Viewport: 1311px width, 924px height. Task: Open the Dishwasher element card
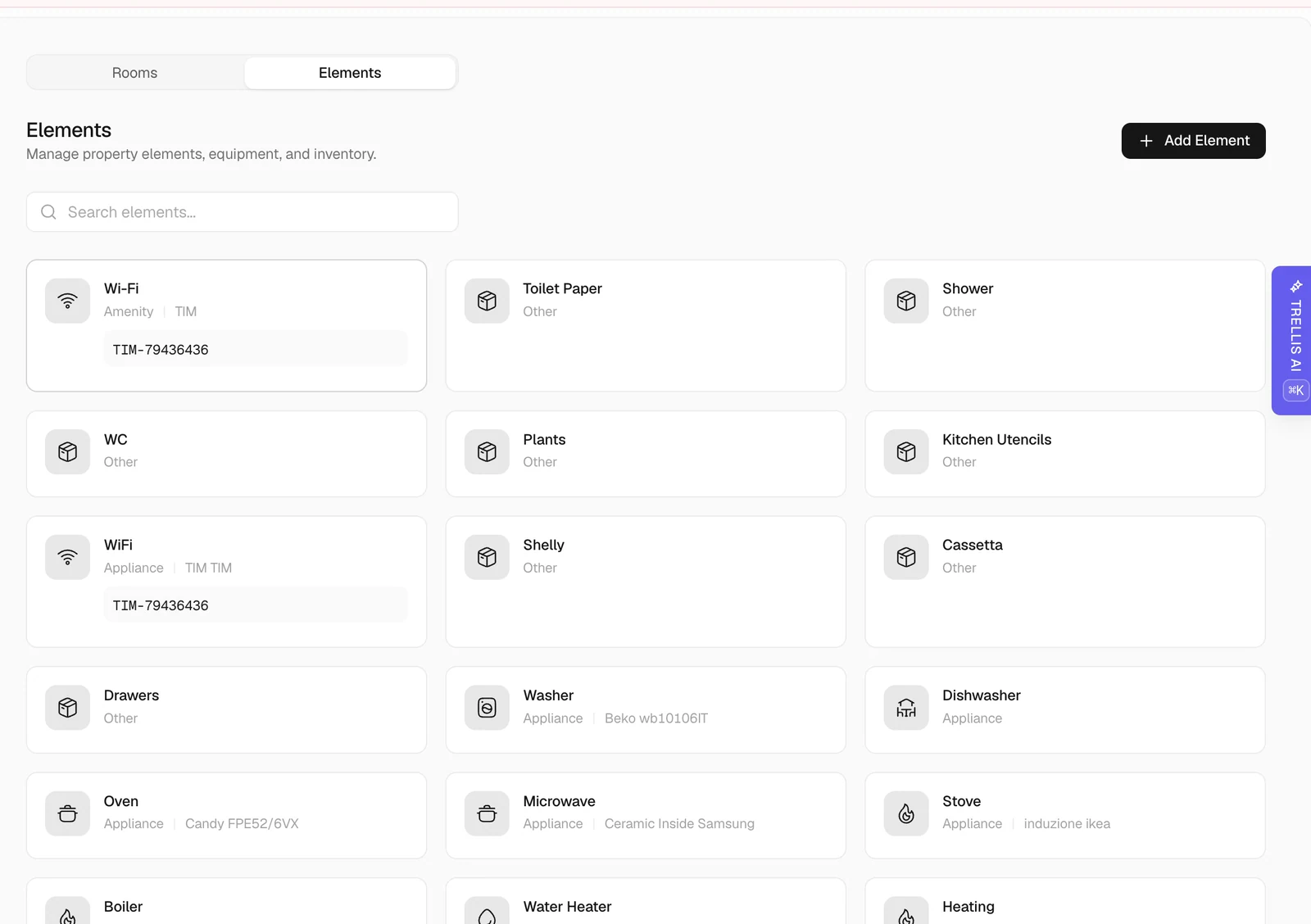coord(1065,710)
